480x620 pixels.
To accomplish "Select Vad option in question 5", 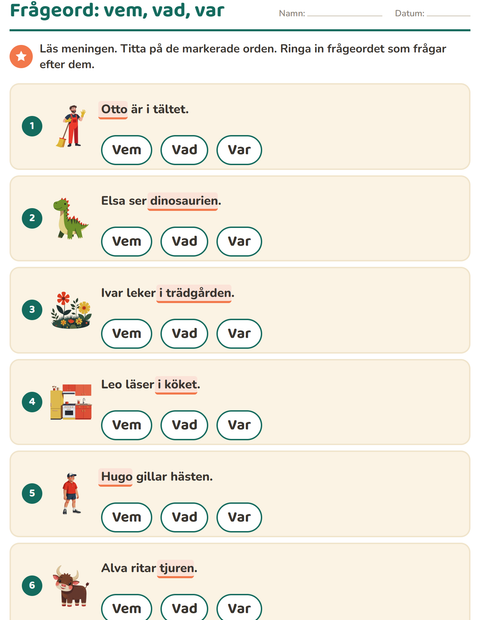I will click(184, 517).
